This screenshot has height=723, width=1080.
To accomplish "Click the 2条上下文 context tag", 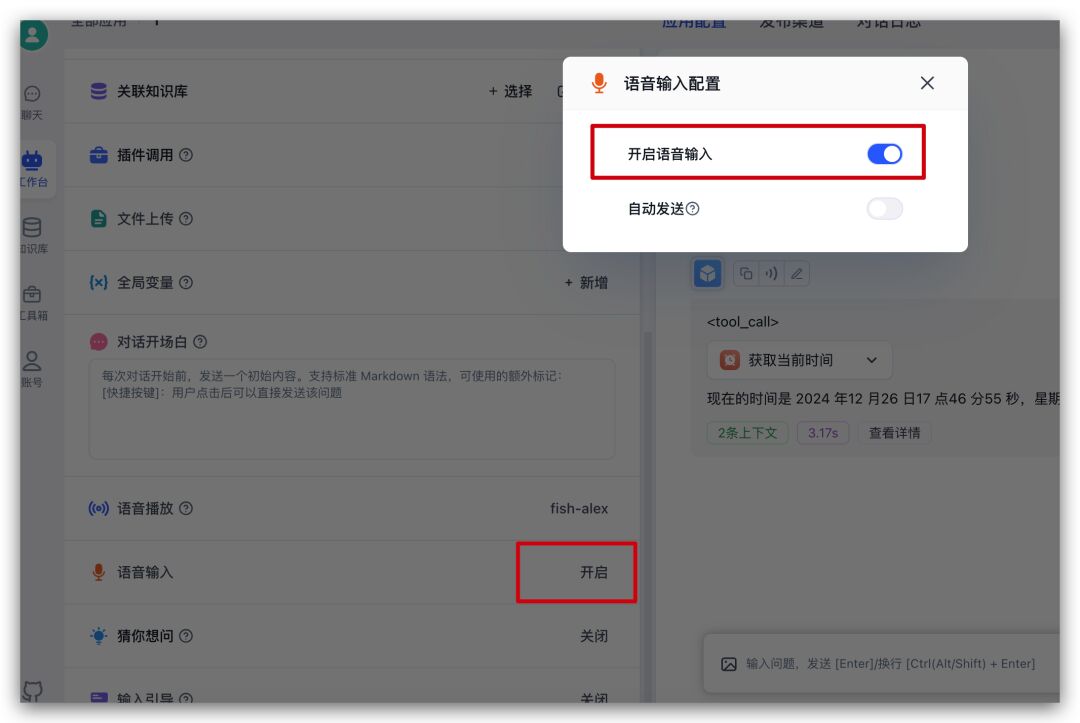I will (x=747, y=433).
